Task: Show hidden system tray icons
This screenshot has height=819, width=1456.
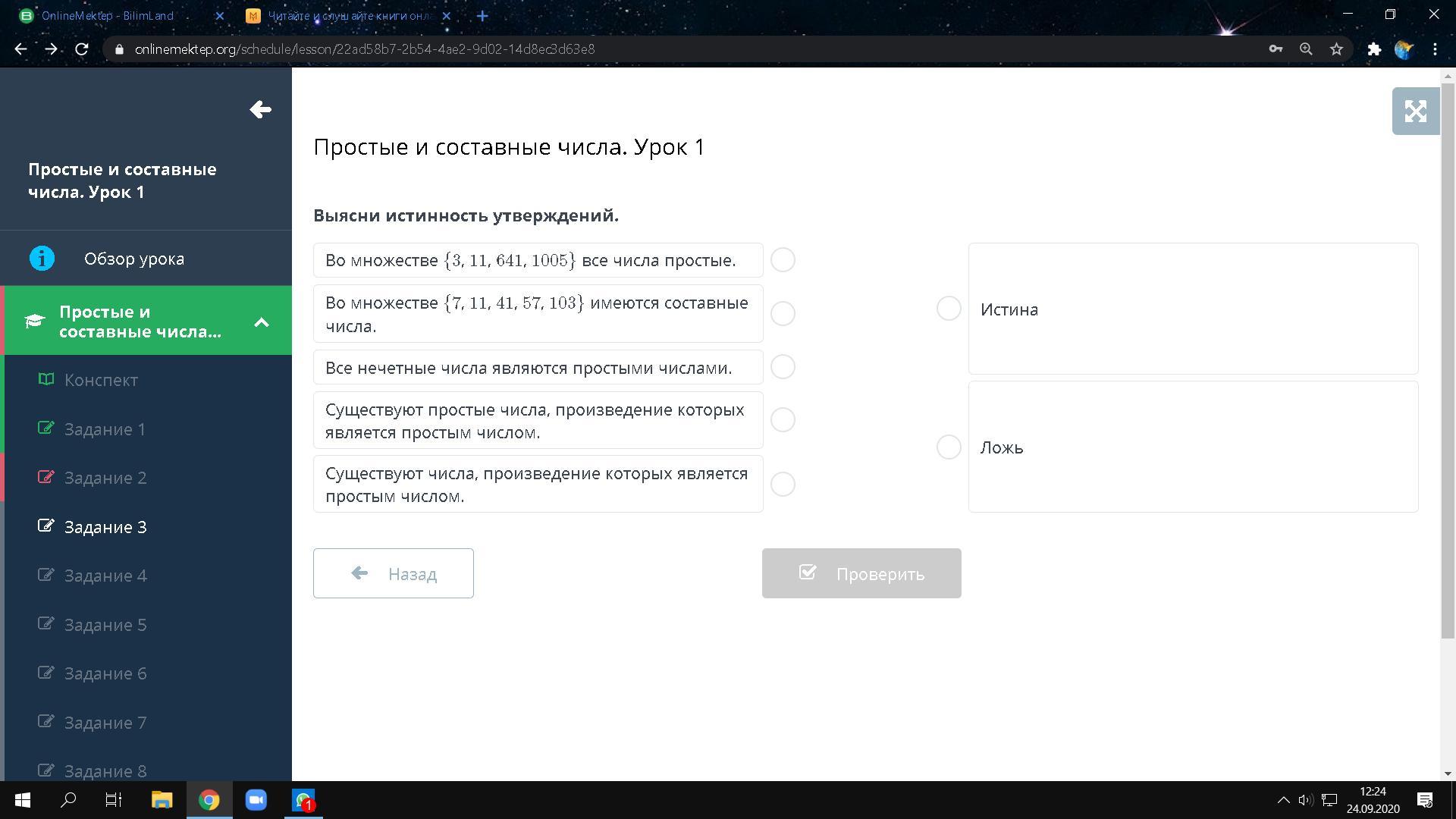Action: click(1283, 800)
